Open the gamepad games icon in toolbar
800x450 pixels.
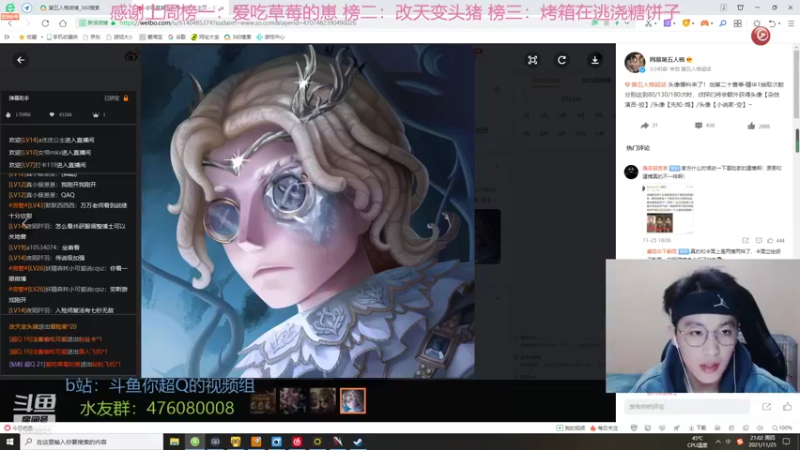(x=705, y=23)
